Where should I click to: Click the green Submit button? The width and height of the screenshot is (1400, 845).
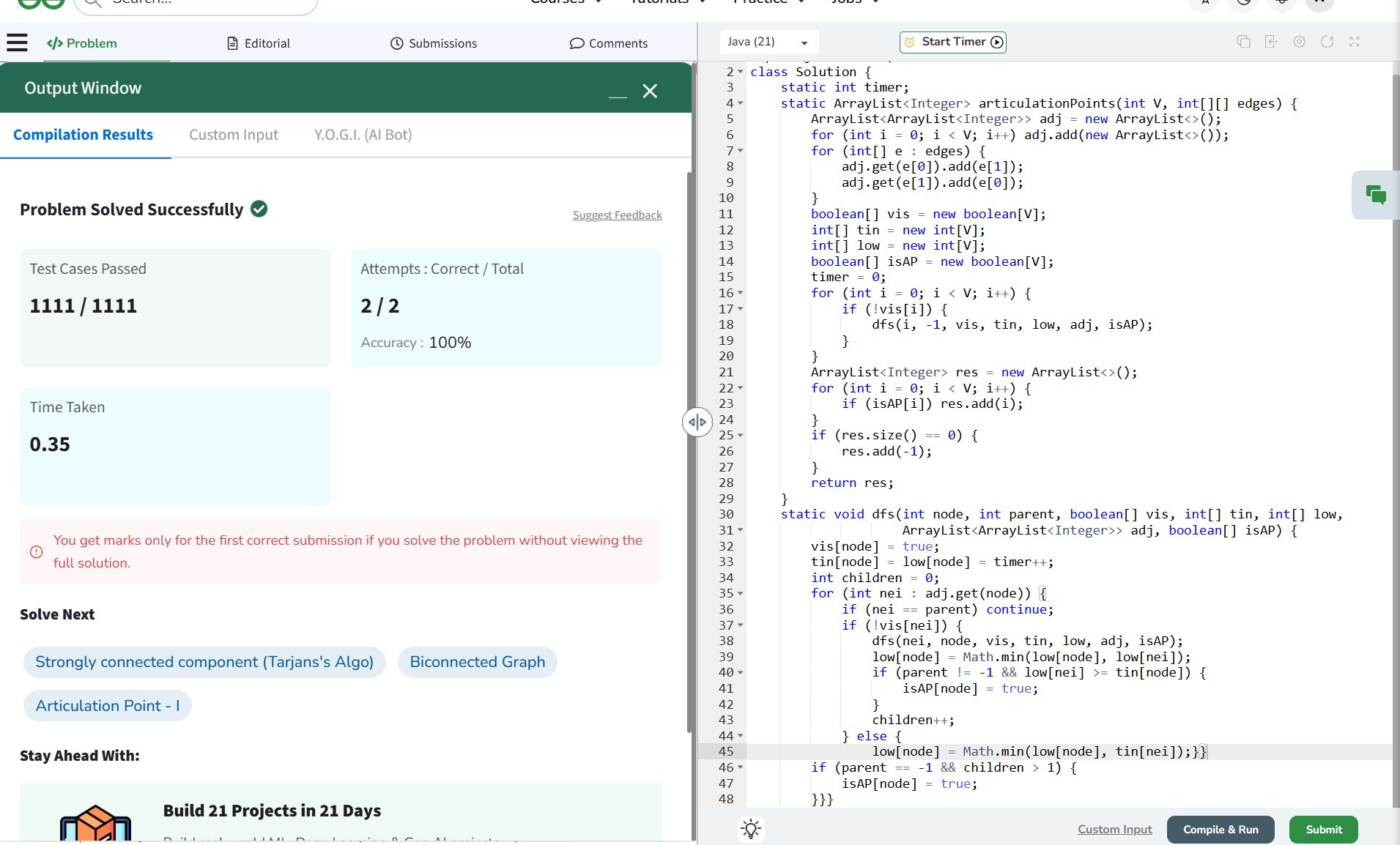click(x=1323, y=830)
